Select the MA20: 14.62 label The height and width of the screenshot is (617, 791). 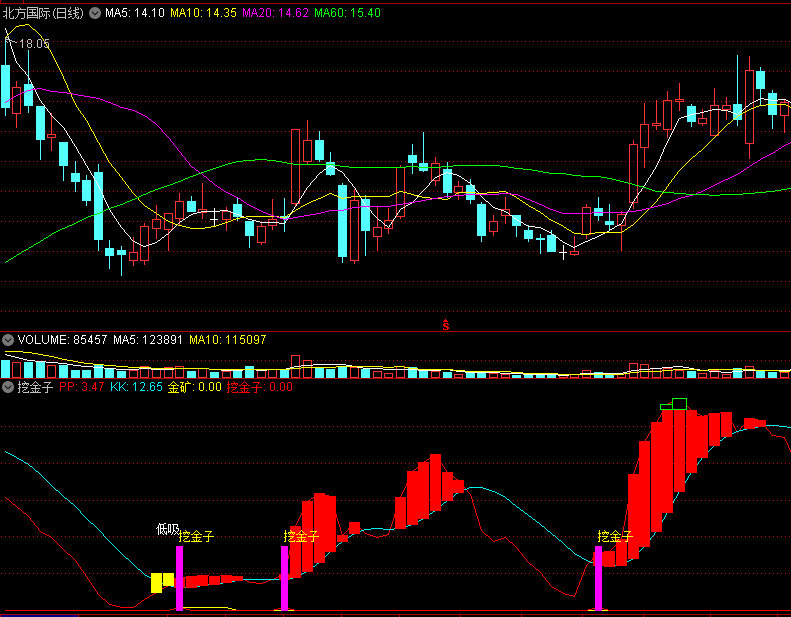275,13
